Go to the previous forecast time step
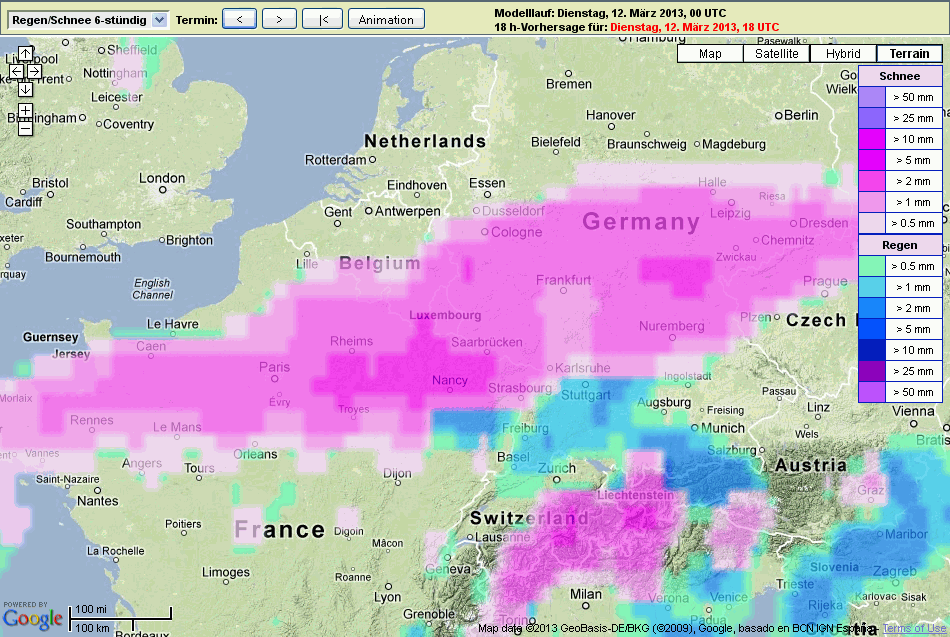This screenshot has height=637, width=950. (x=239, y=19)
